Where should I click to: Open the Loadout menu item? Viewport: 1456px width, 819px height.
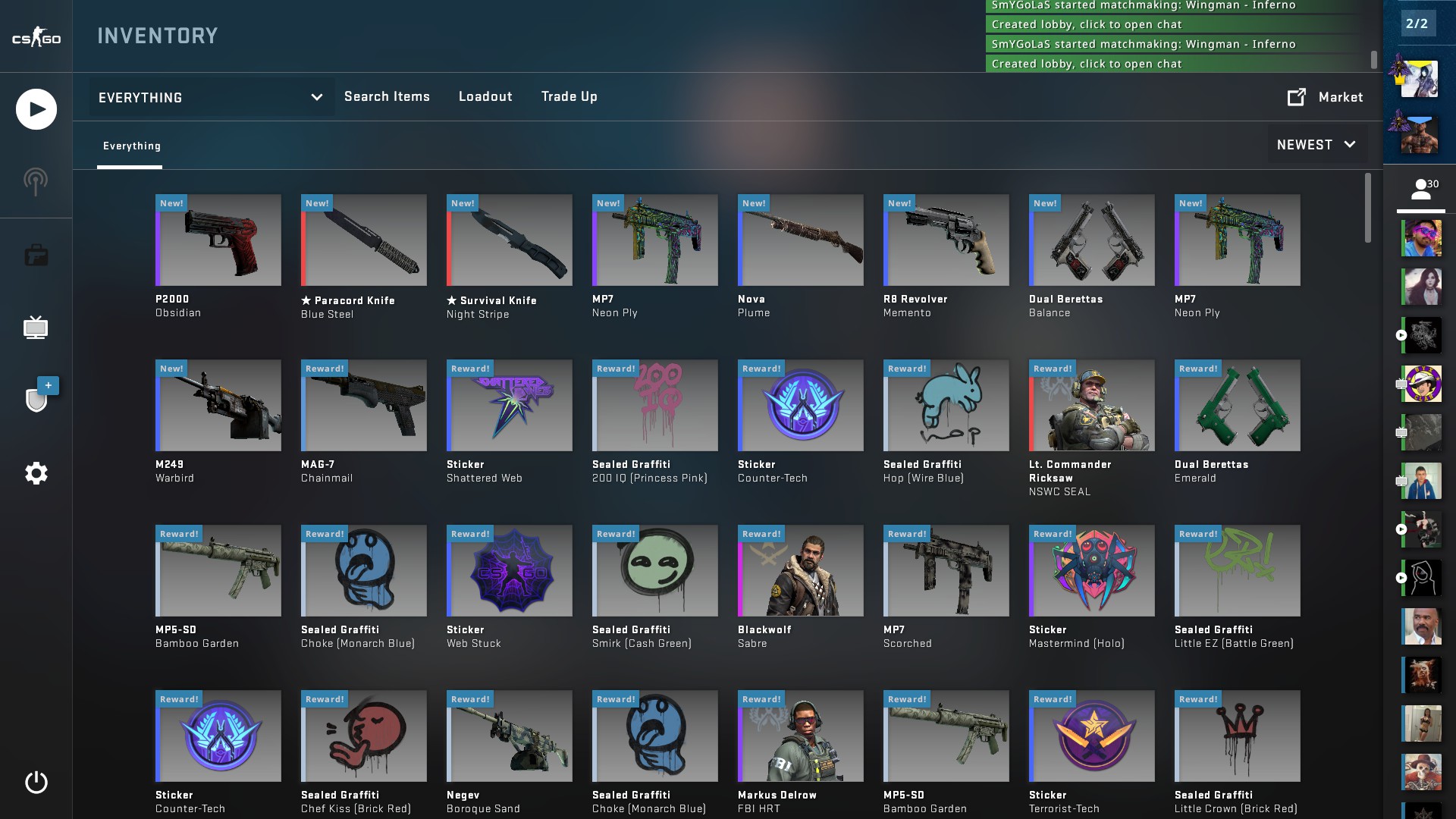(x=485, y=96)
